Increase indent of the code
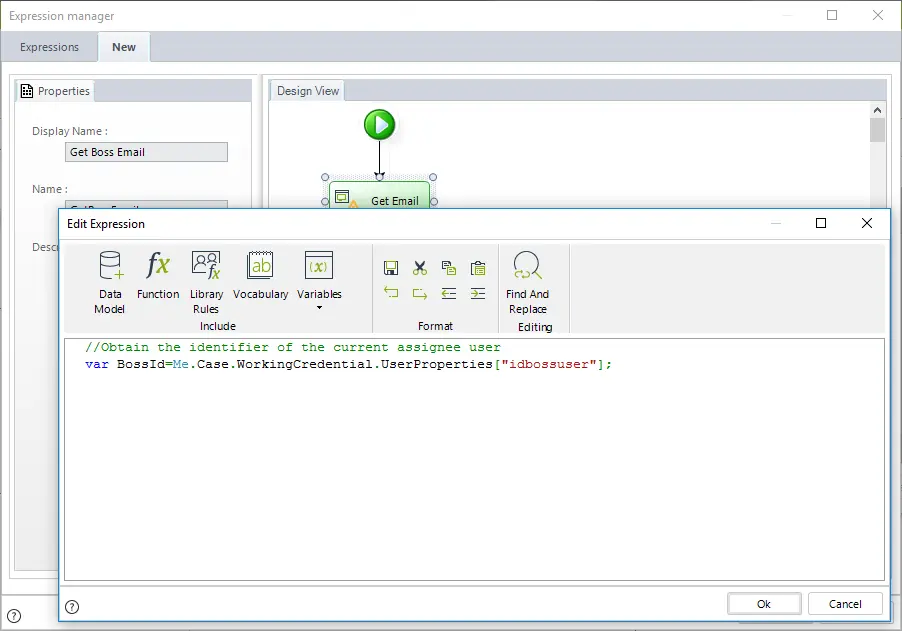Image resolution: width=902 pixels, height=631 pixels. click(x=478, y=293)
